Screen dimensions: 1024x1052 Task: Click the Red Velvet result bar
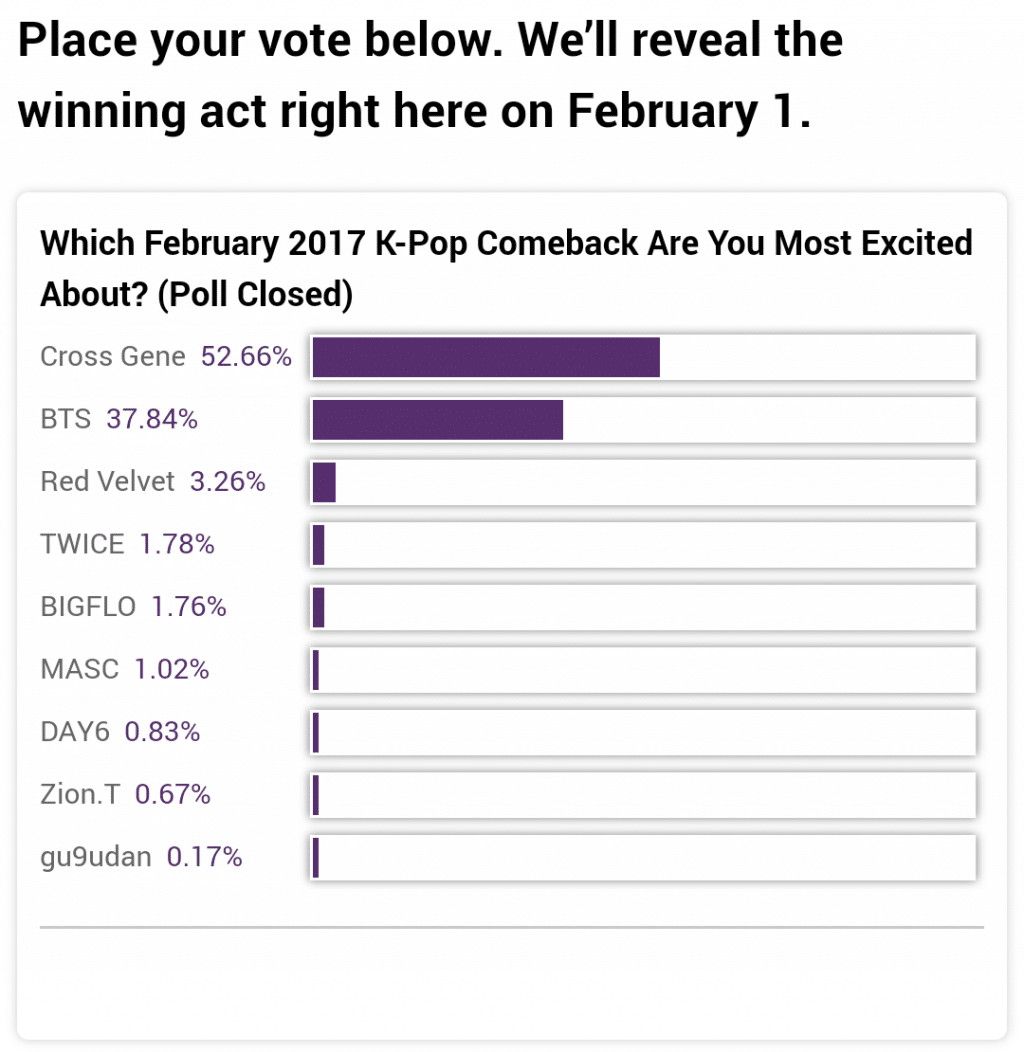(x=643, y=482)
